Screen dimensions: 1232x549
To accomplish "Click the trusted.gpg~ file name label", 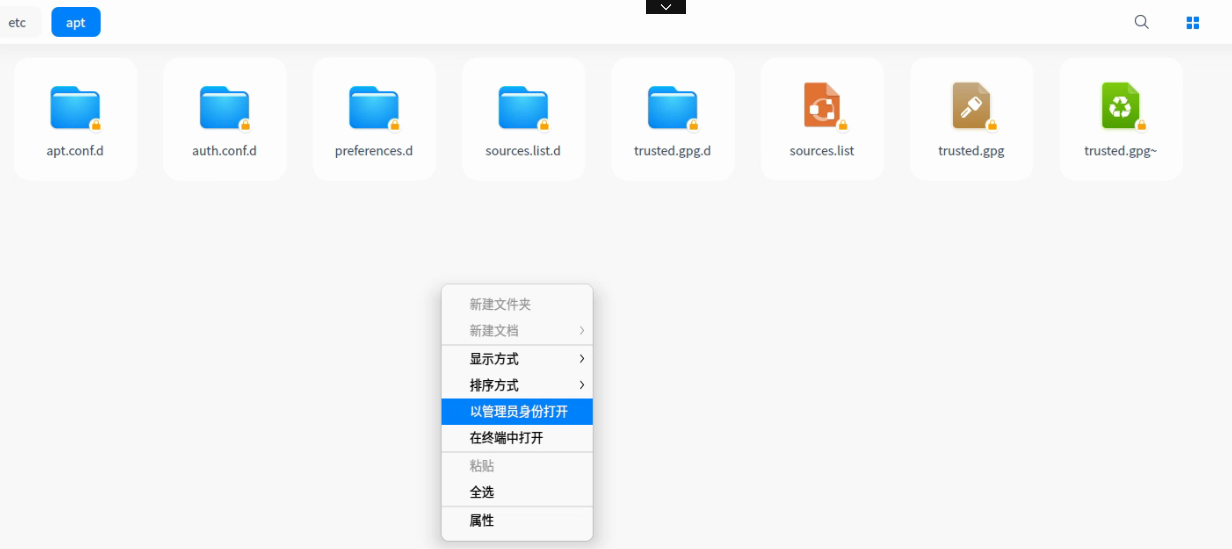I will [1120, 151].
